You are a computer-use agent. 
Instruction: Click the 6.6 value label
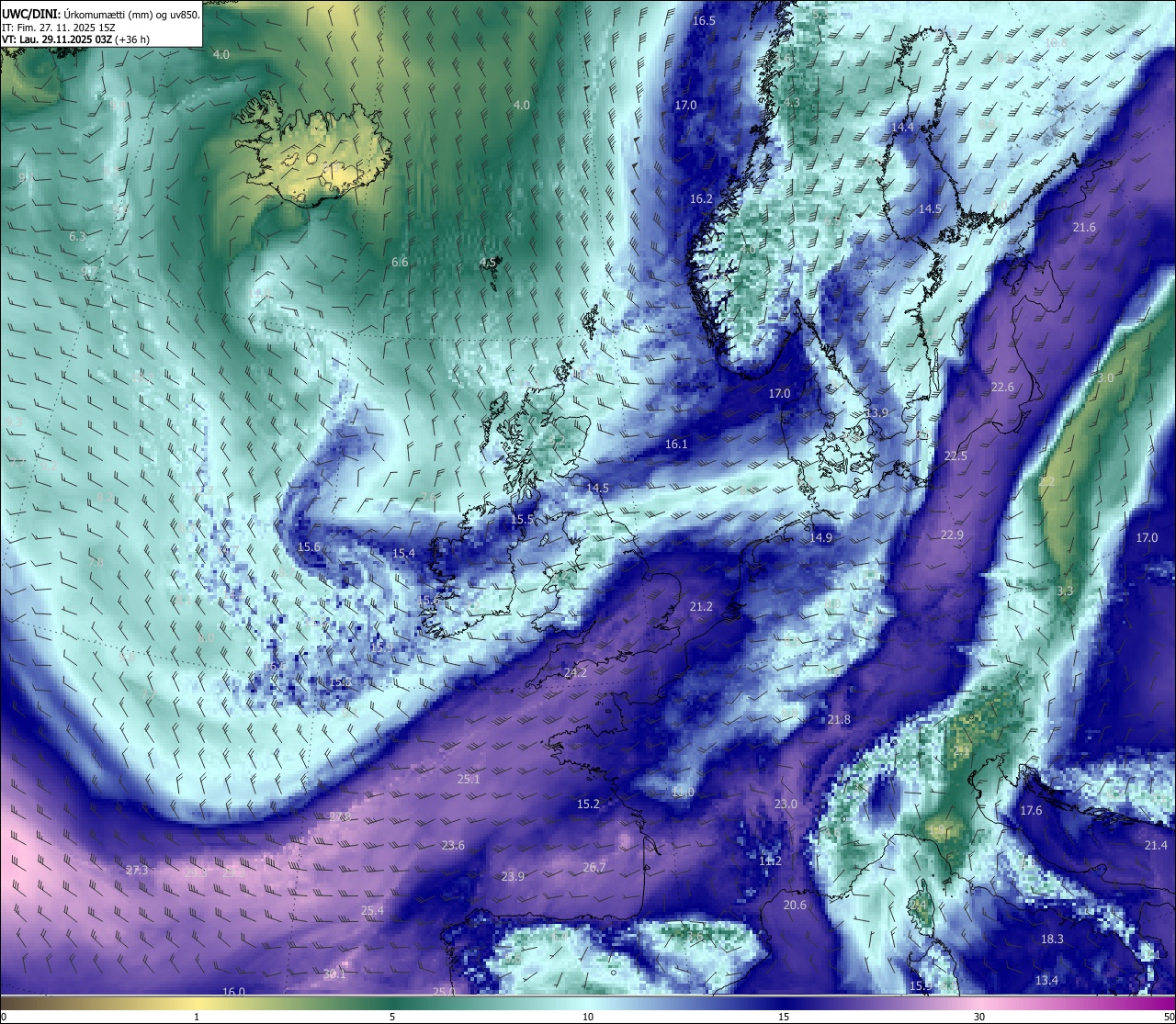point(400,263)
